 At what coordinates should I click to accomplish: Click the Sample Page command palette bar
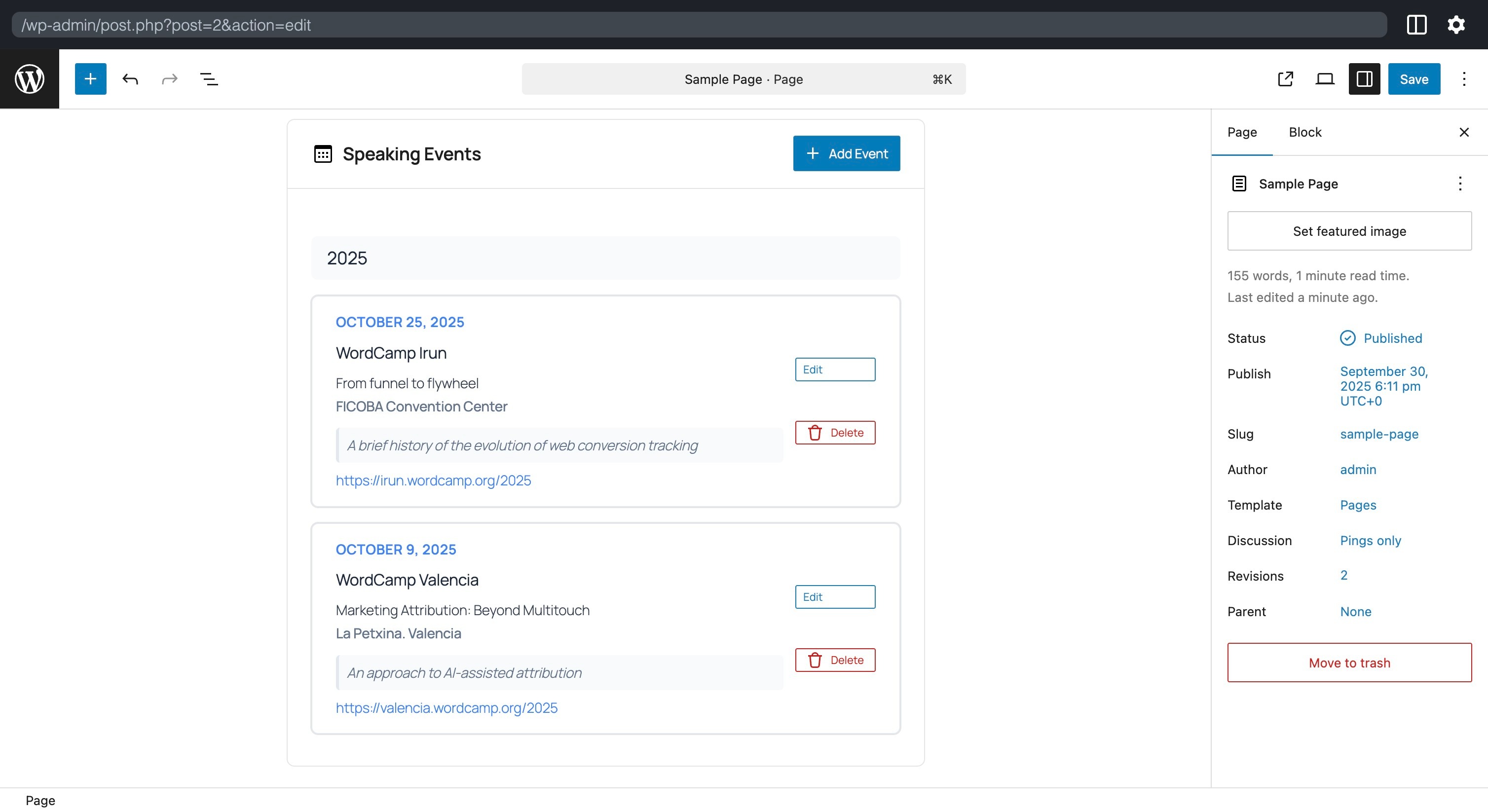coord(743,79)
